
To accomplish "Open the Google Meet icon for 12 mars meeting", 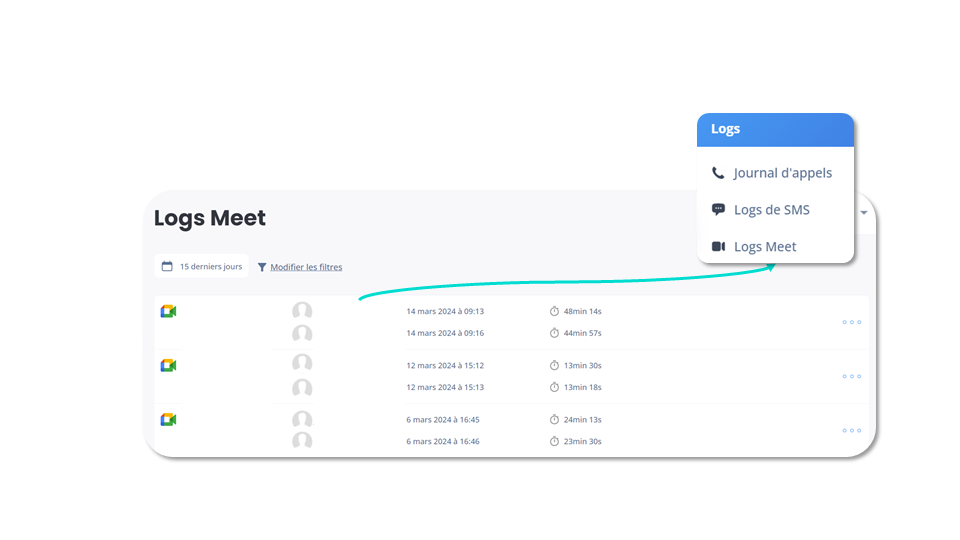I will point(168,366).
